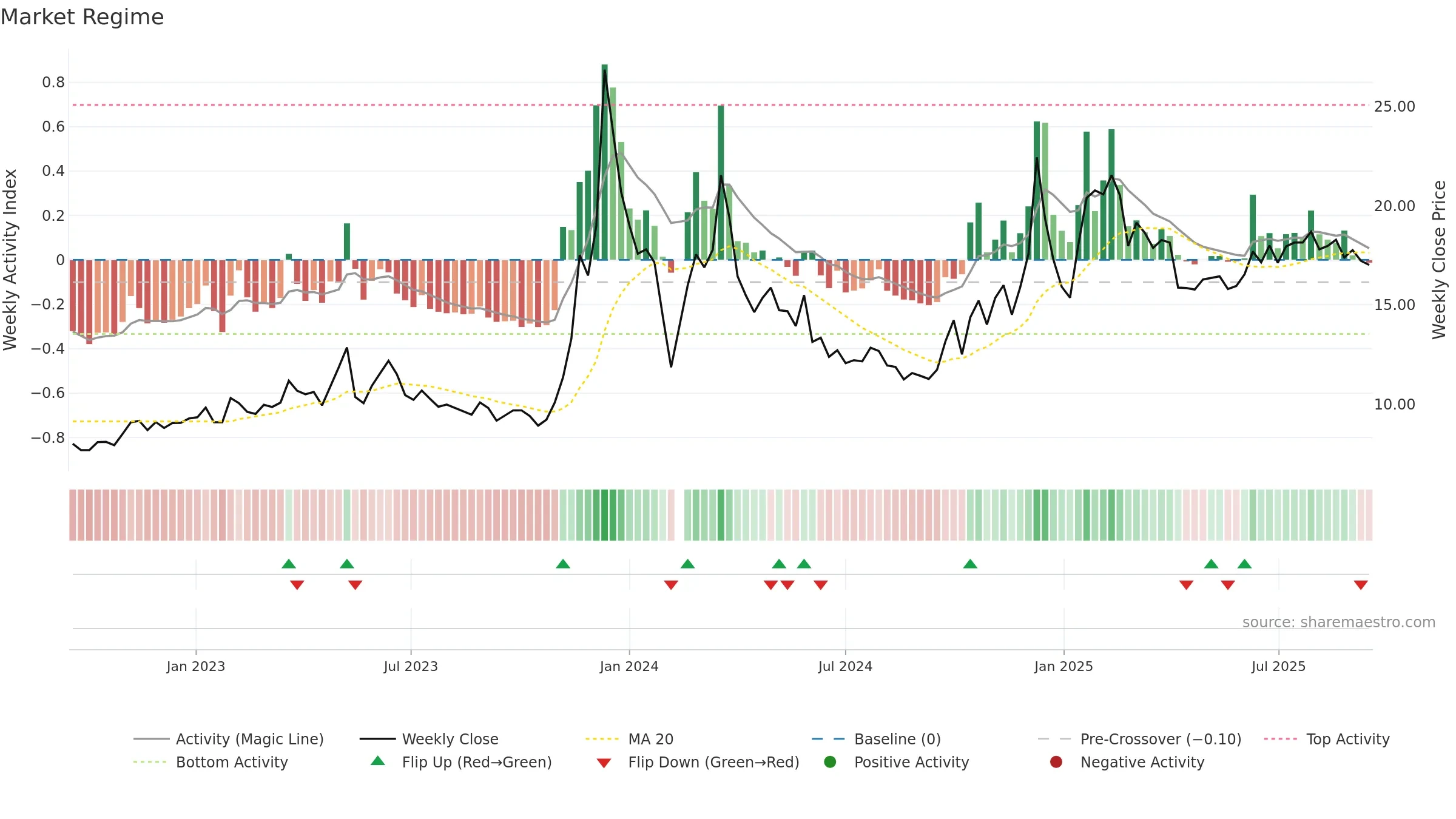Click the Jan 2024 x-axis label

click(x=629, y=667)
